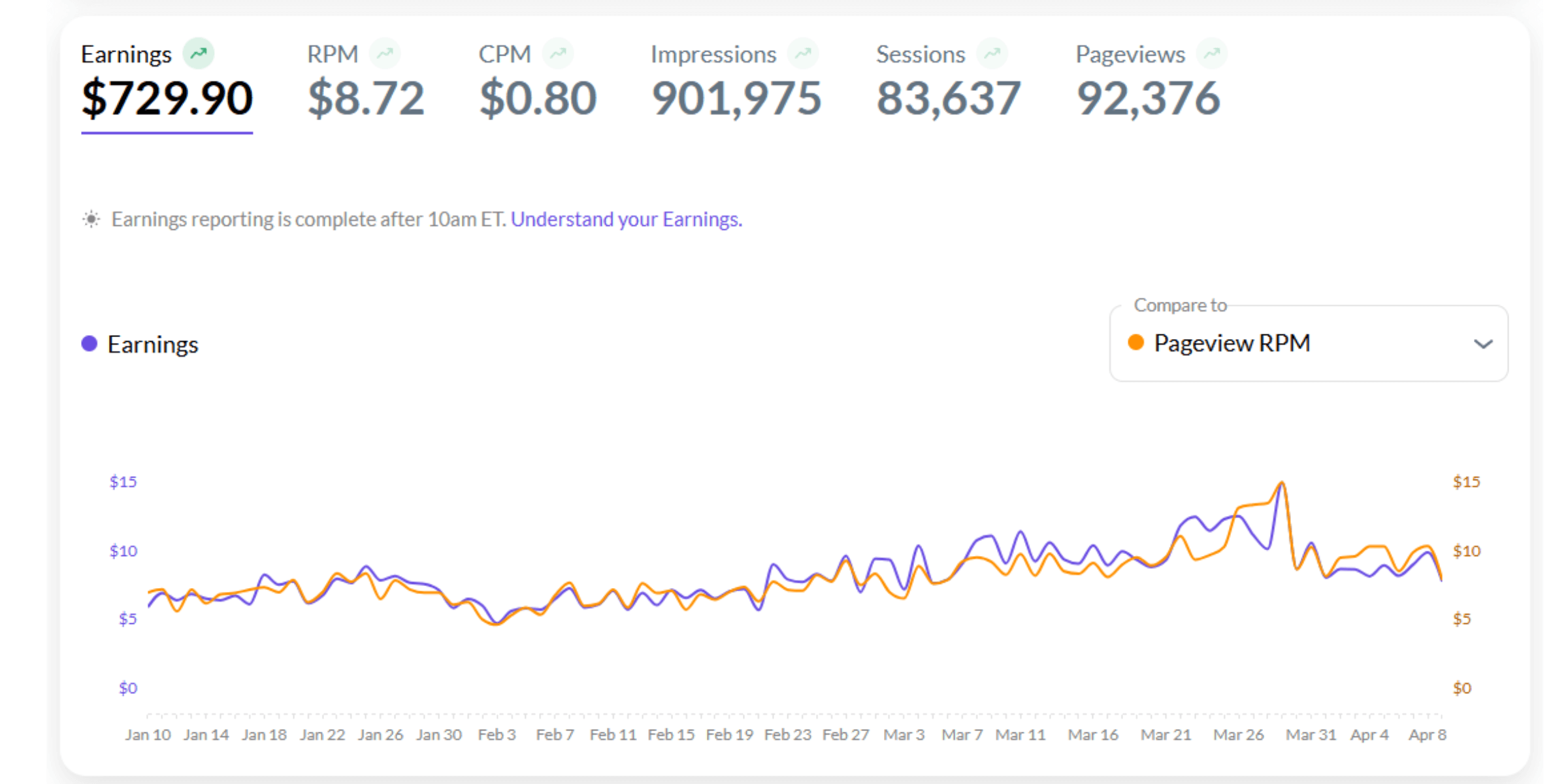This screenshot has width=1568, height=784.
Task: Click the sun icon beside earnings notice
Action: point(91,220)
